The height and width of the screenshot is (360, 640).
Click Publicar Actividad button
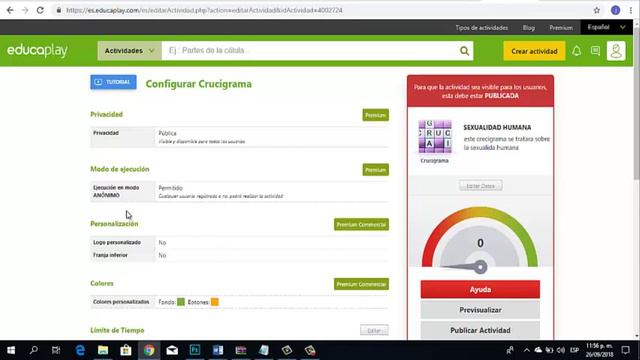point(480,330)
